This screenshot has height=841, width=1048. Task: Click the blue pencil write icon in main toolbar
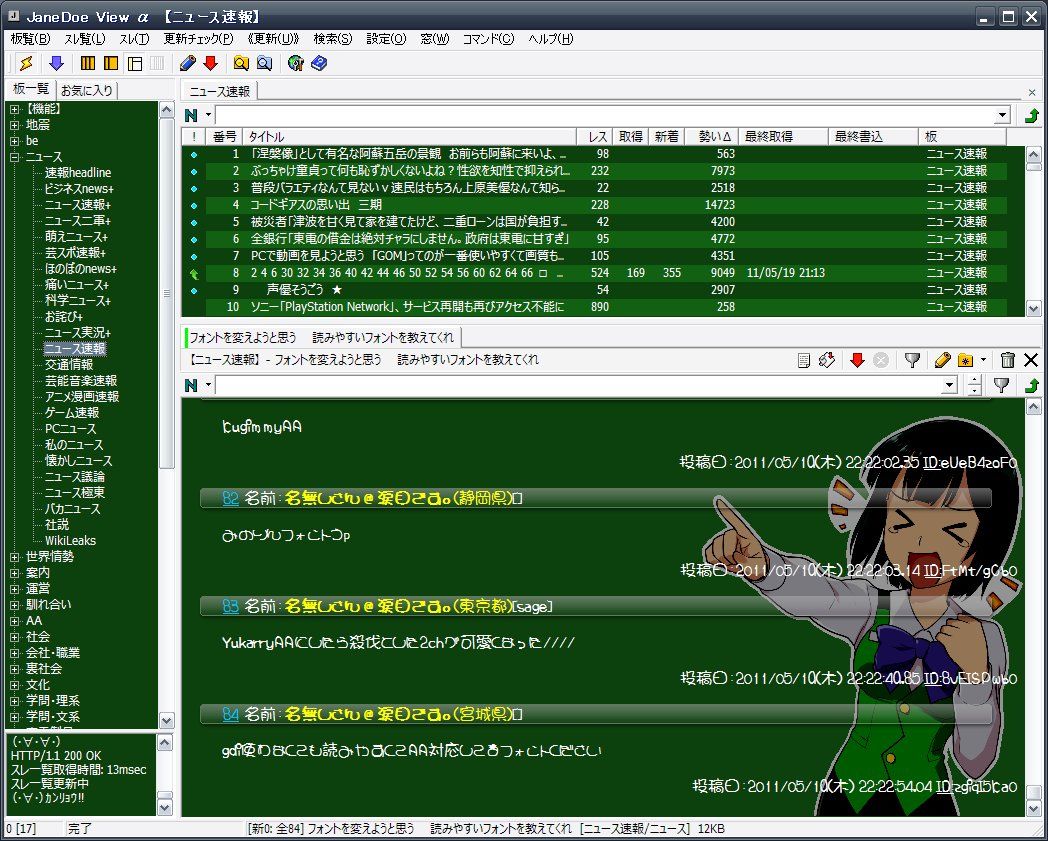[188, 63]
